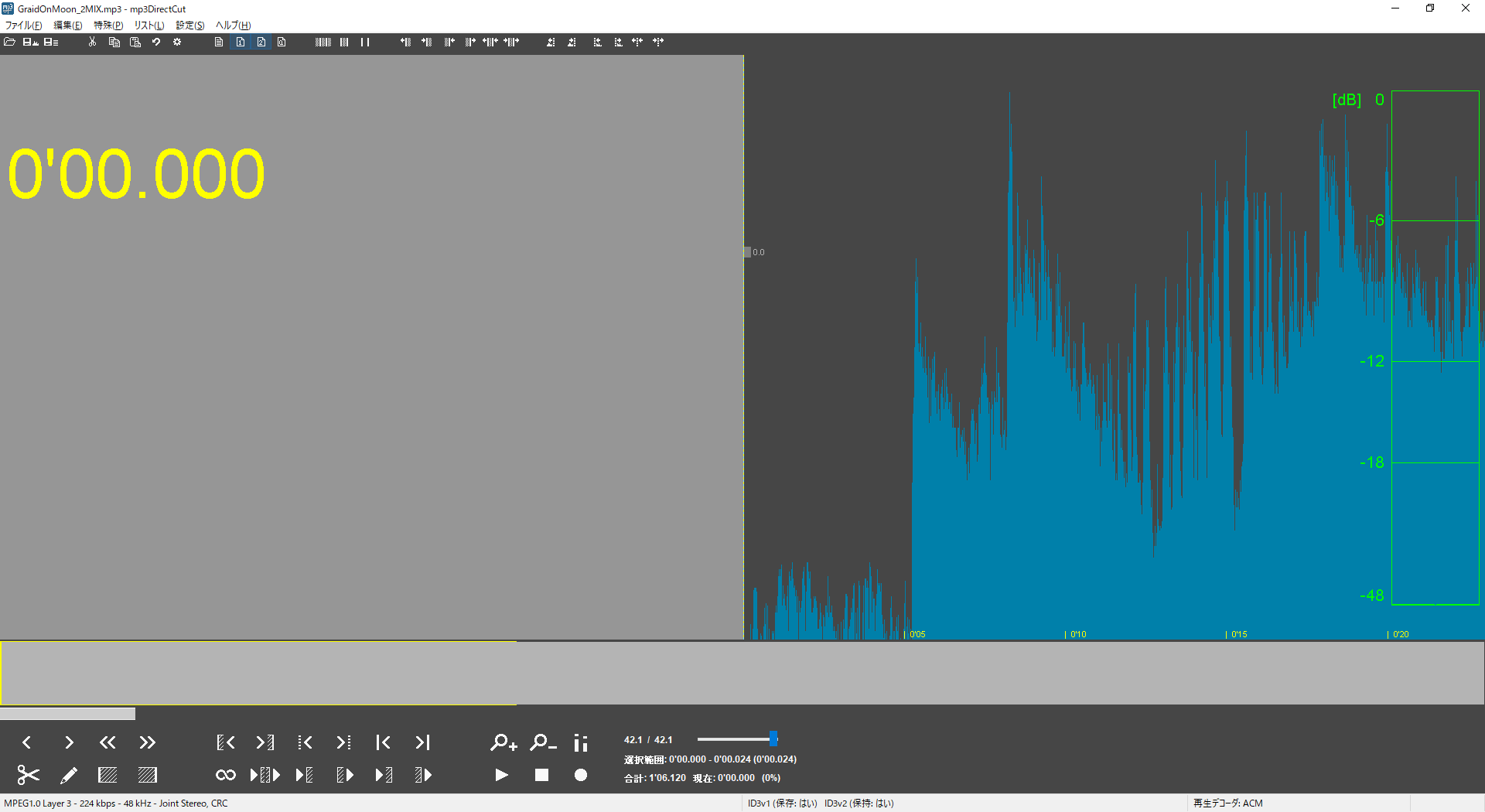Click the blue zoom slider handle near 42.1

773,739
